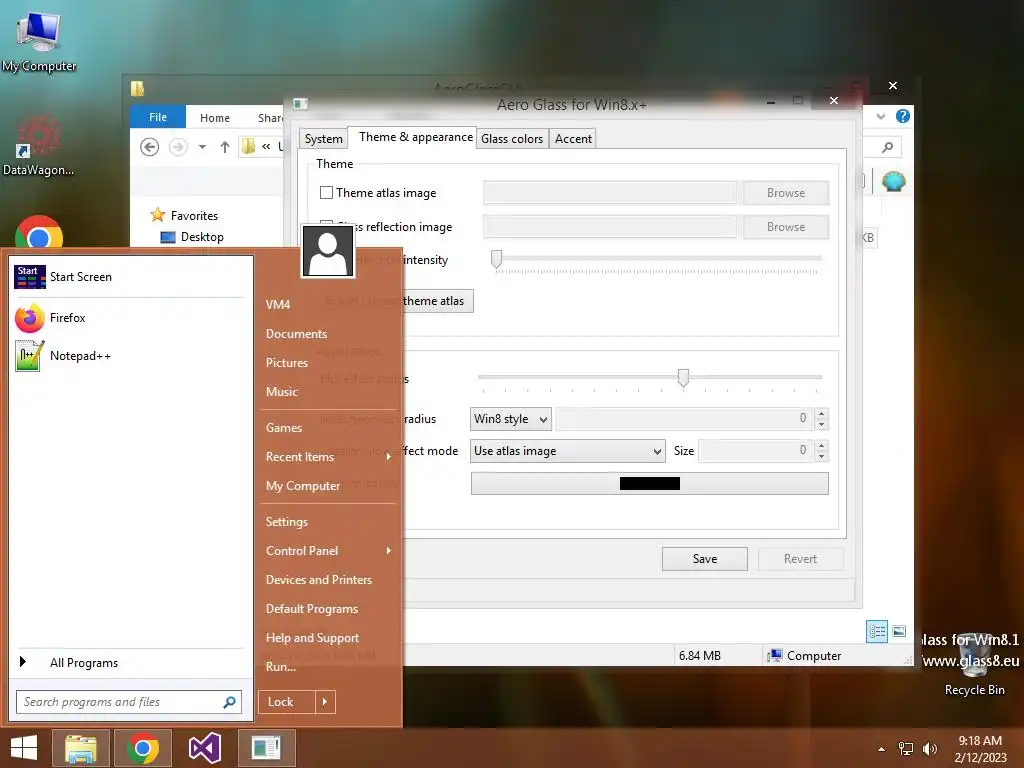Switch Explorer to details view
Image resolution: width=1024 pixels, height=768 pixels.
pyautogui.click(x=876, y=631)
